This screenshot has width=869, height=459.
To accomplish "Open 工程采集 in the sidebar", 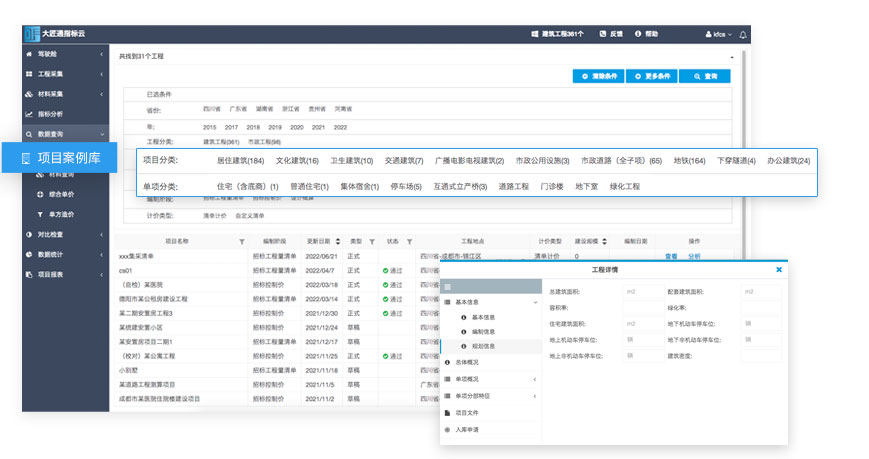I will (50, 74).
